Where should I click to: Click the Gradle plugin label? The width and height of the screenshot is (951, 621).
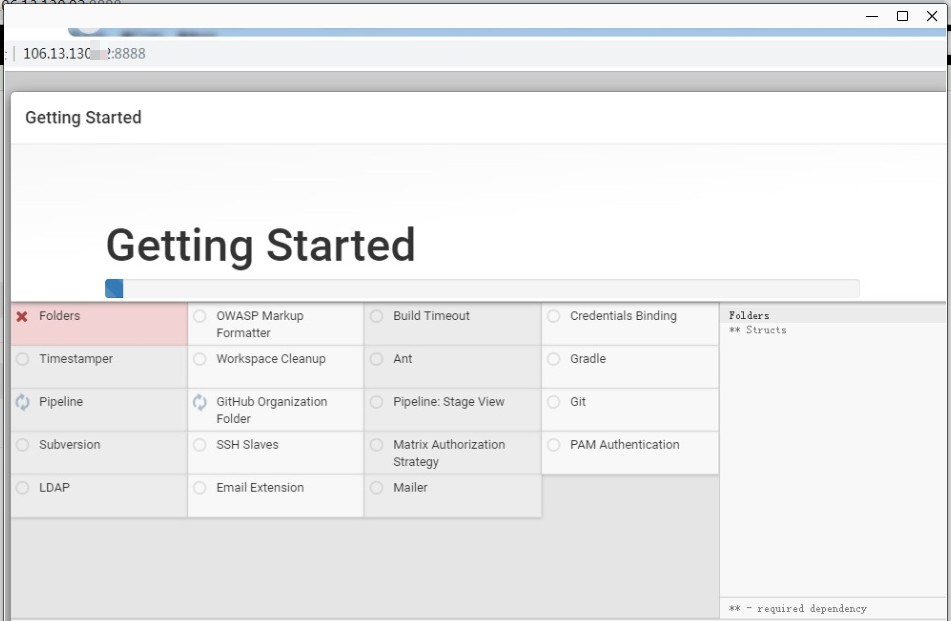pos(588,359)
